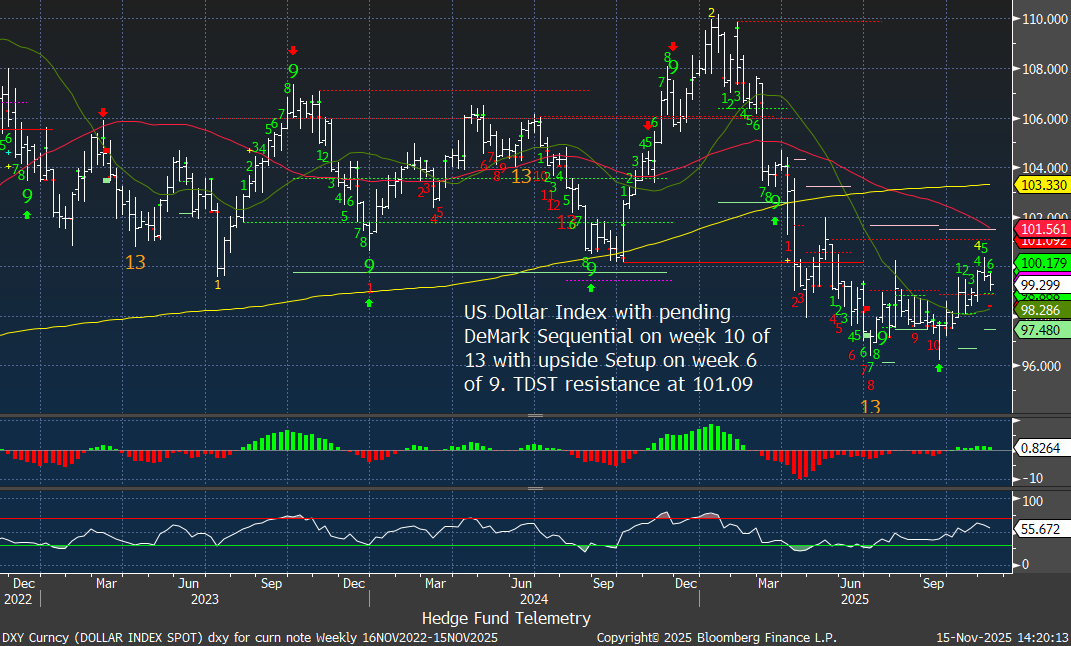The width and height of the screenshot is (1071, 646).
Task: Click the yellow 103.330 moving average label
Action: (x=1040, y=186)
